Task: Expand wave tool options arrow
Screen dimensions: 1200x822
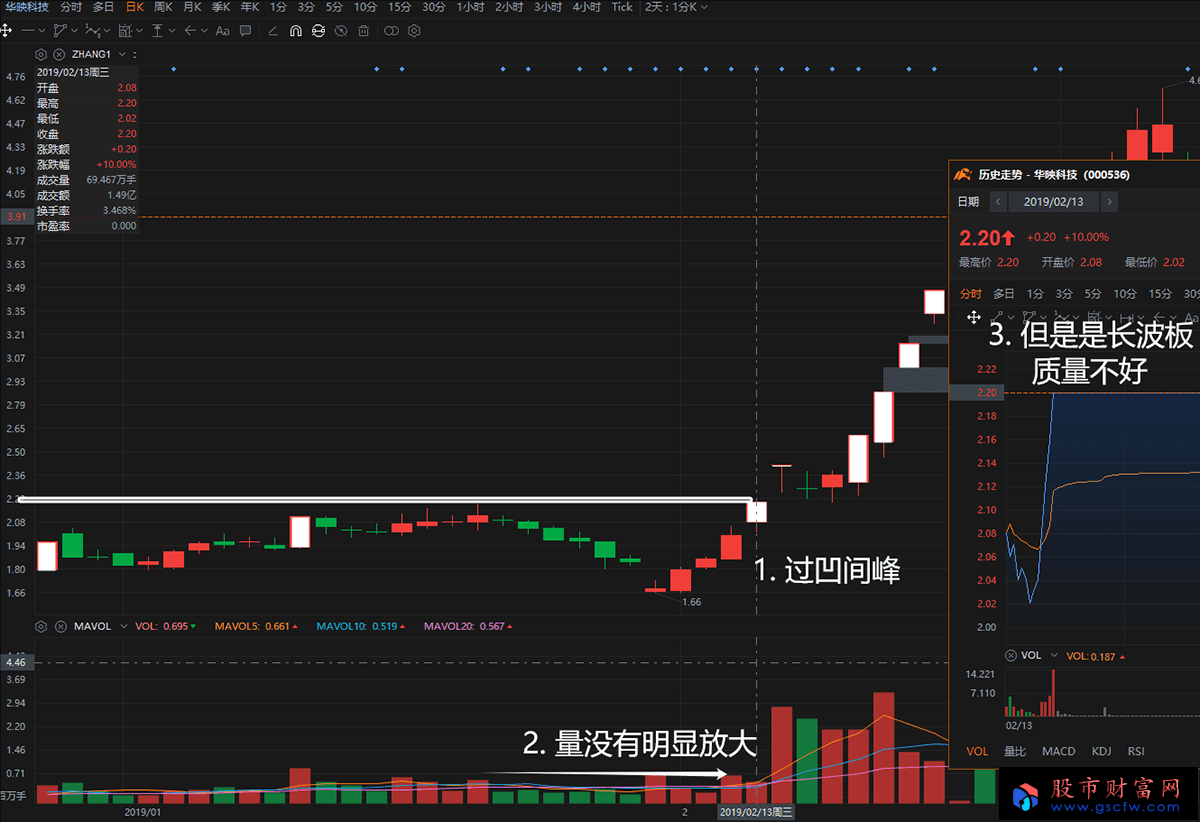Action: (x=107, y=31)
